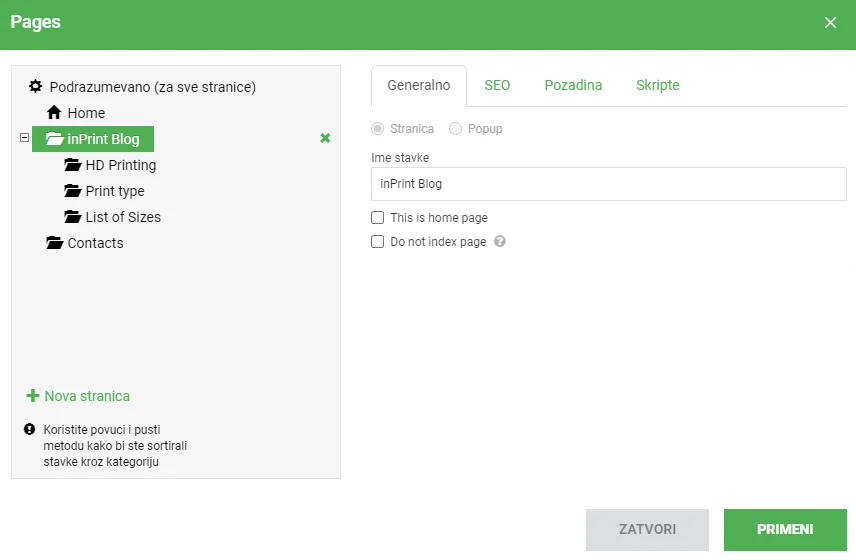Viewport: 856px width, 560px height.
Task: Click the Pages dialog title
Action: (x=35, y=22)
